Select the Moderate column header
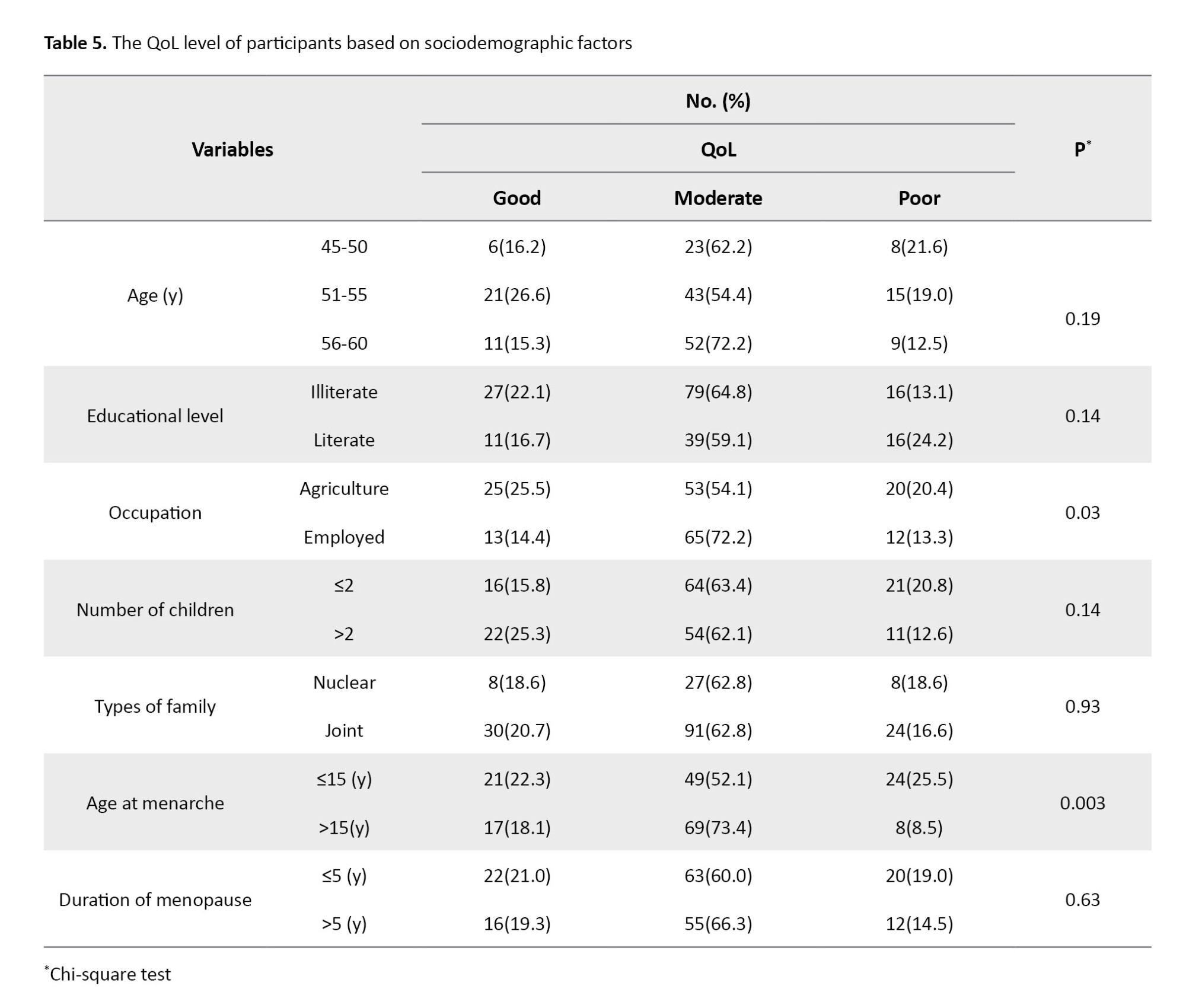Image resolution: width=1186 pixels, height=1008 pixels. pyautogui.click(x=718, y=198)
